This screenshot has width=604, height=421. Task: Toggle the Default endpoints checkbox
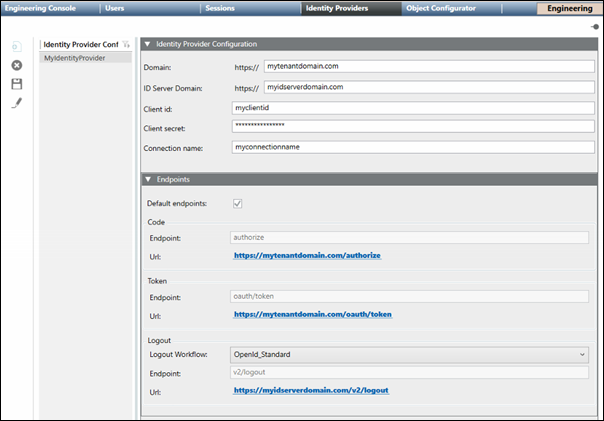[237, 203]
